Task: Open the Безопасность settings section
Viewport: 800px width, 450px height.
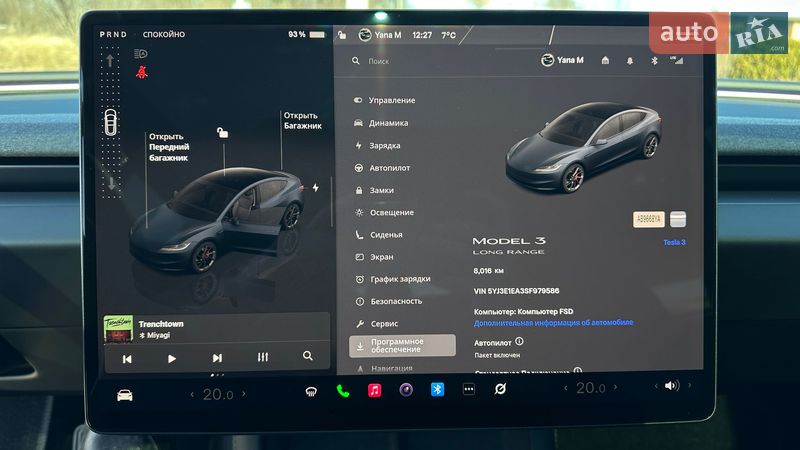Action: click(x=389, y=302)
